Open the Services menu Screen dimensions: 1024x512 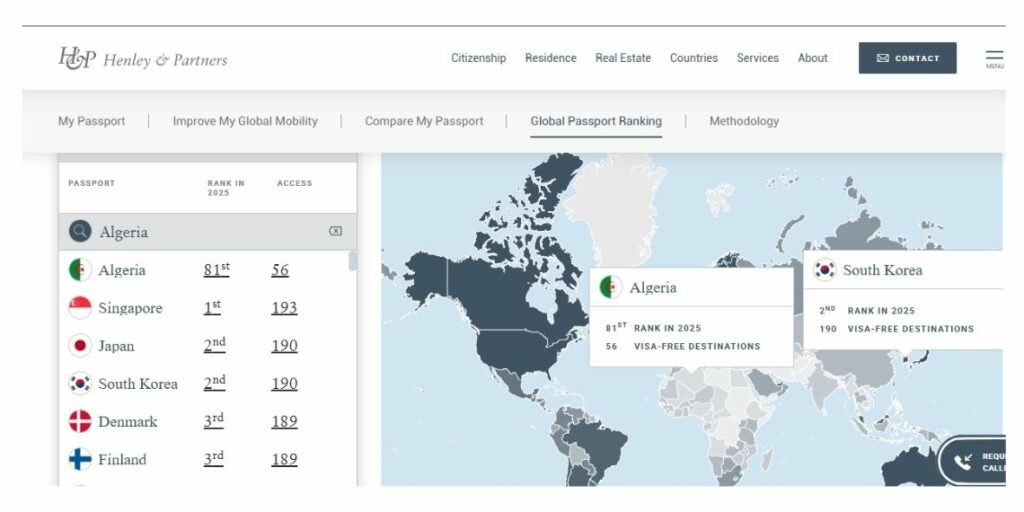click(758, 58)
